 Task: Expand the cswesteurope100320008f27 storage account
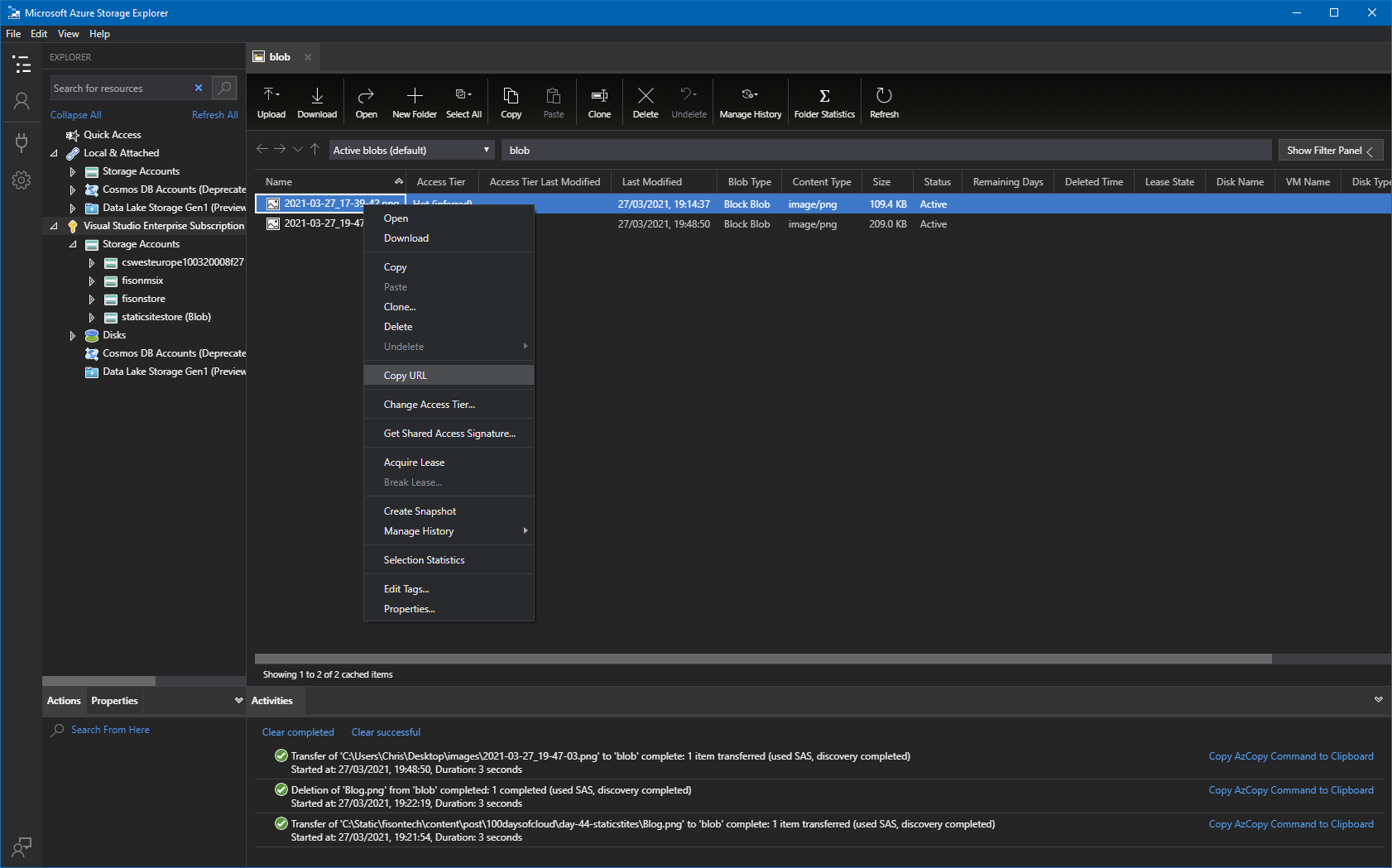coord(92,262)
